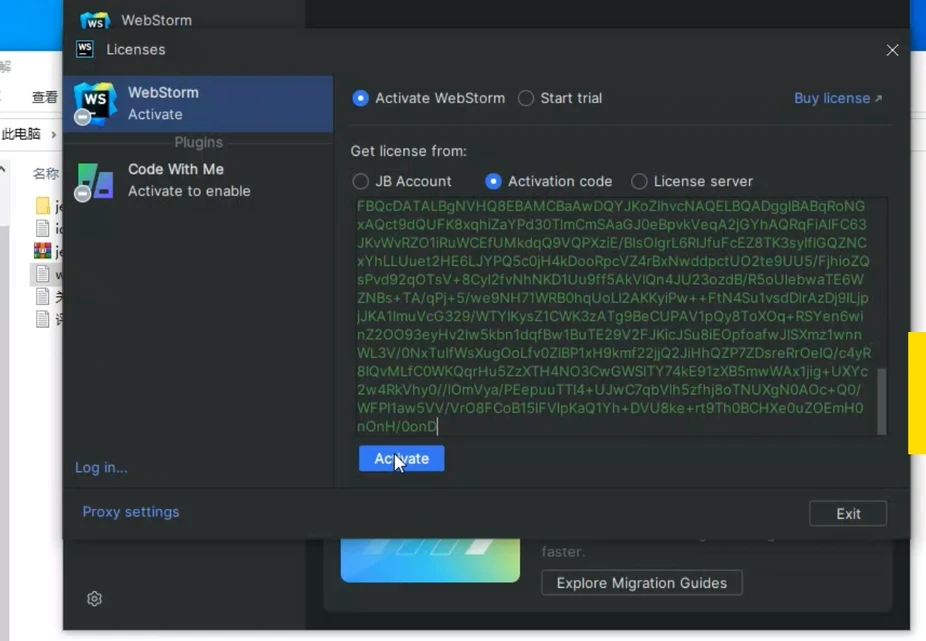This screenshot has width=926, height=641.
Task: Click the "Plugins" section label
Action: click(198, 142)
